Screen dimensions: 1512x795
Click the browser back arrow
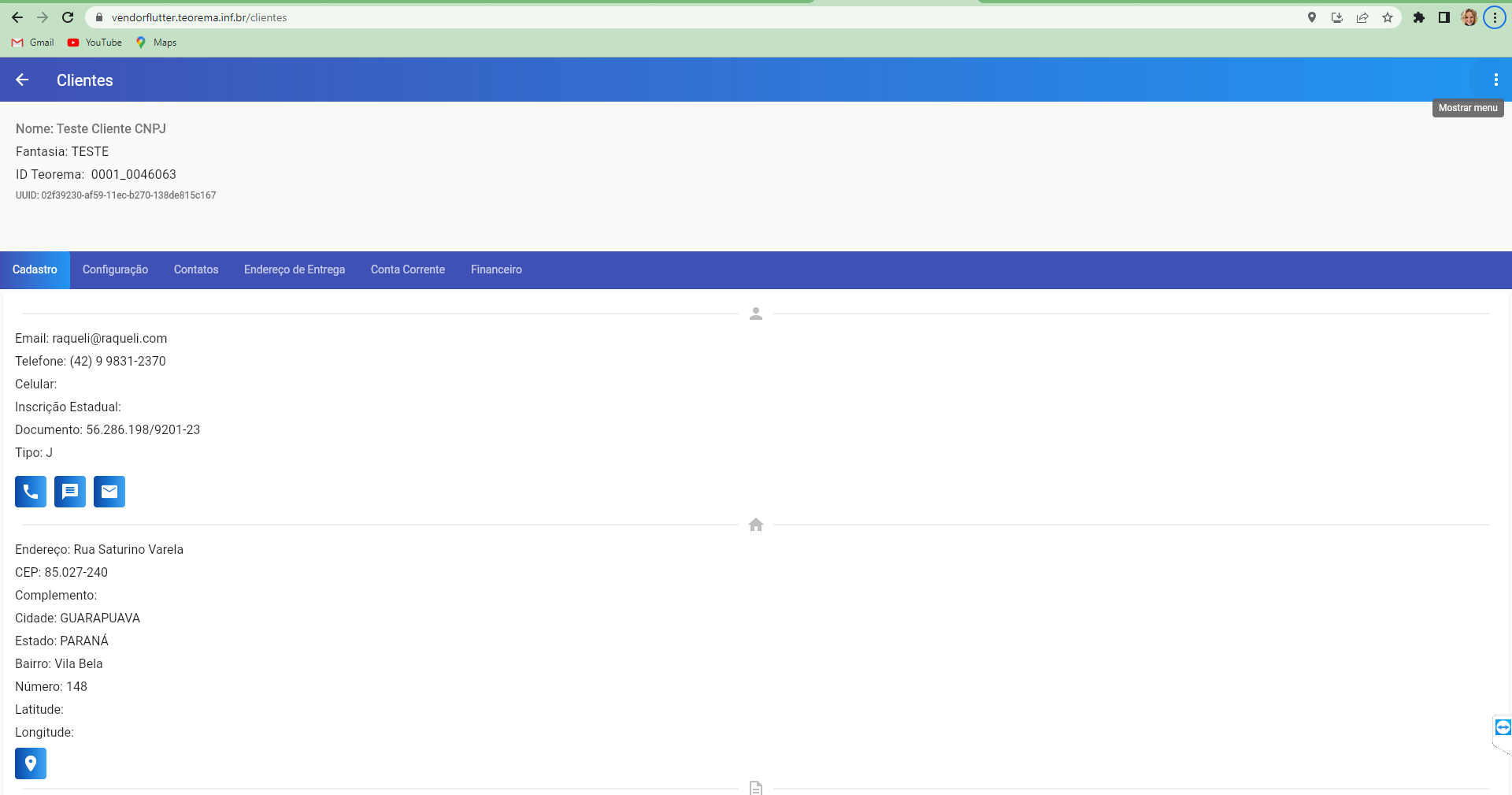point(17,17)
